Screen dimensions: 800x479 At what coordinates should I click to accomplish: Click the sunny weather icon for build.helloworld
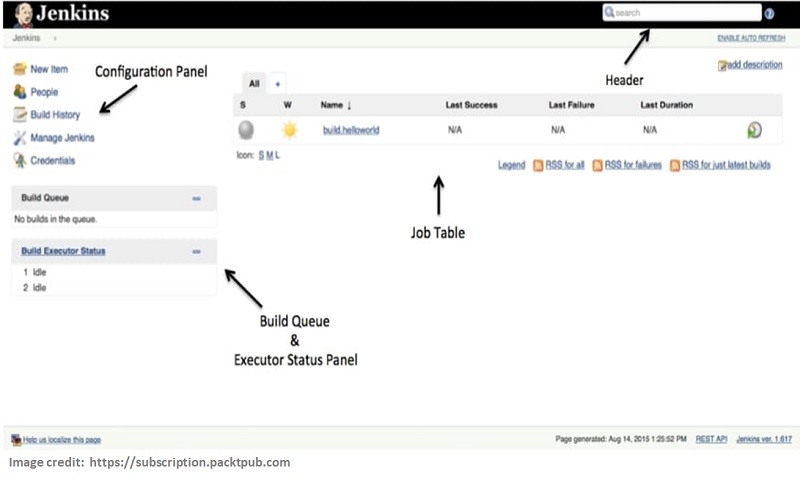[290, 130]
